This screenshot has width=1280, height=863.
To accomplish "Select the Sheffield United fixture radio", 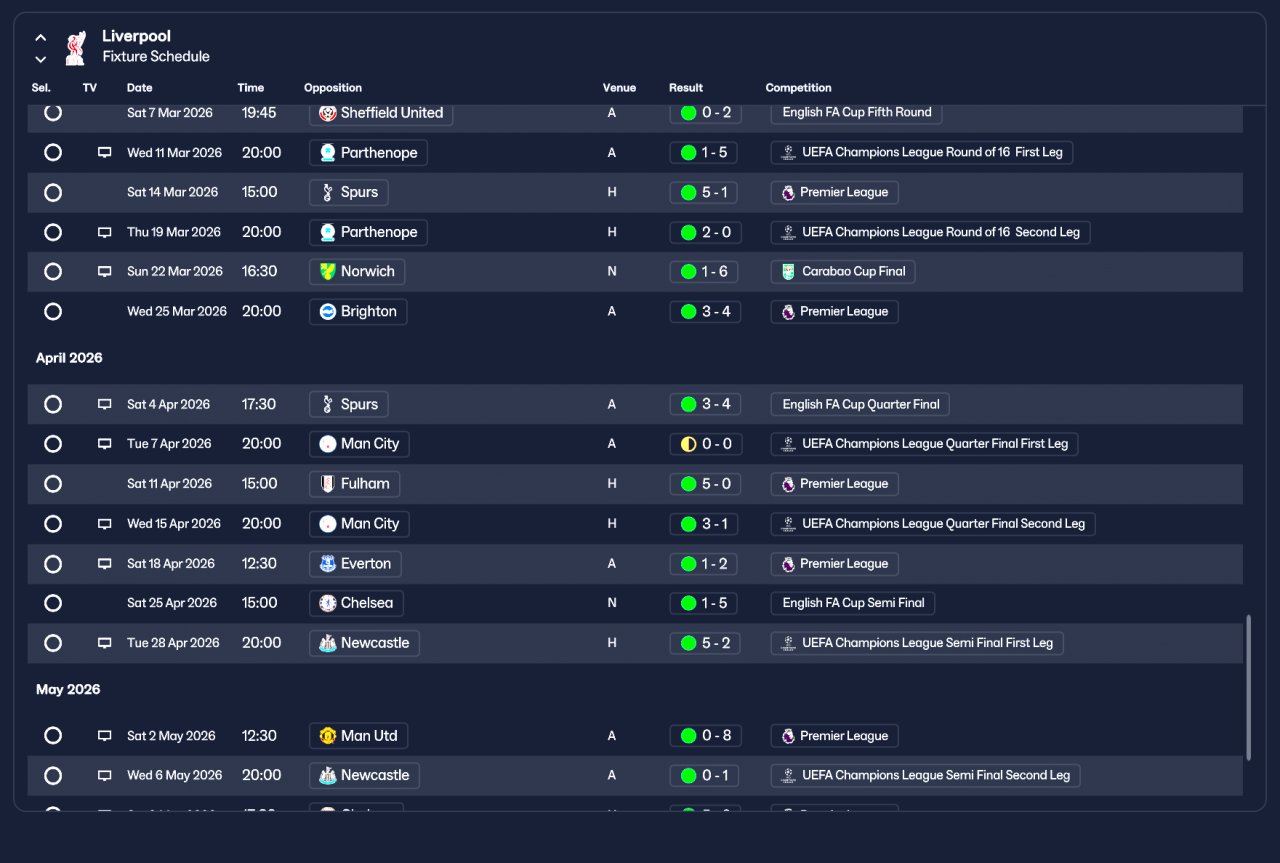I will (x=53, y=113).
